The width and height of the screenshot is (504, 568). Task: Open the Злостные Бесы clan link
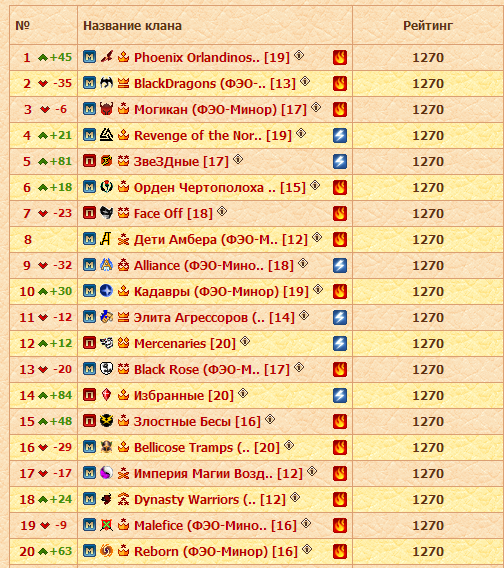197,422
